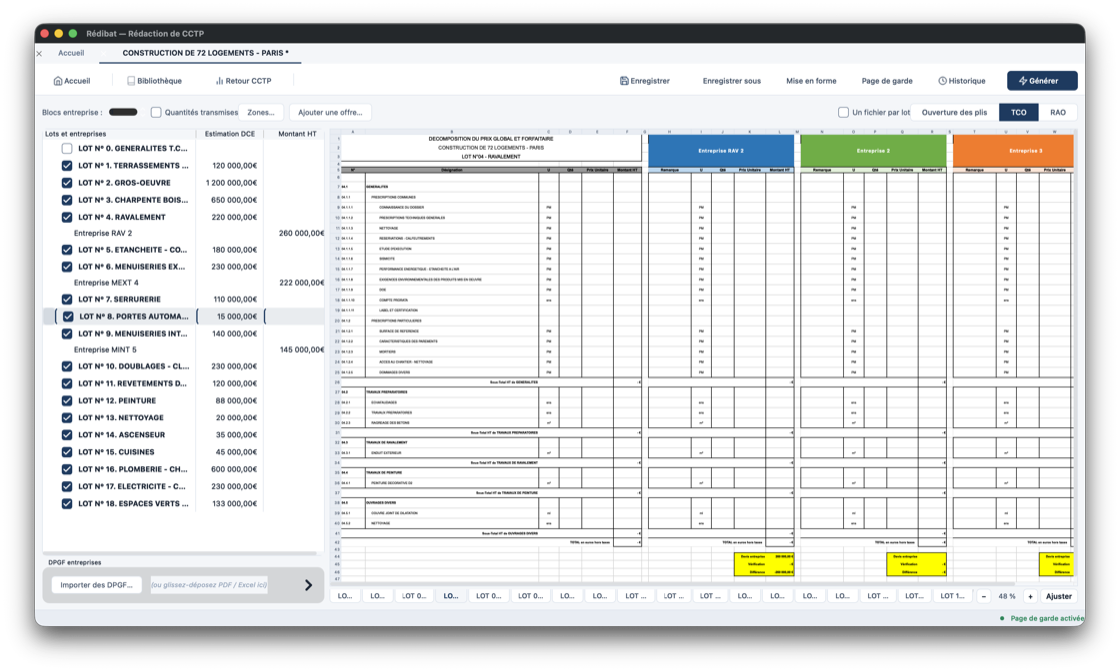
Task: Enable Quantités transmises checkbox
Action: coord(156,112)
